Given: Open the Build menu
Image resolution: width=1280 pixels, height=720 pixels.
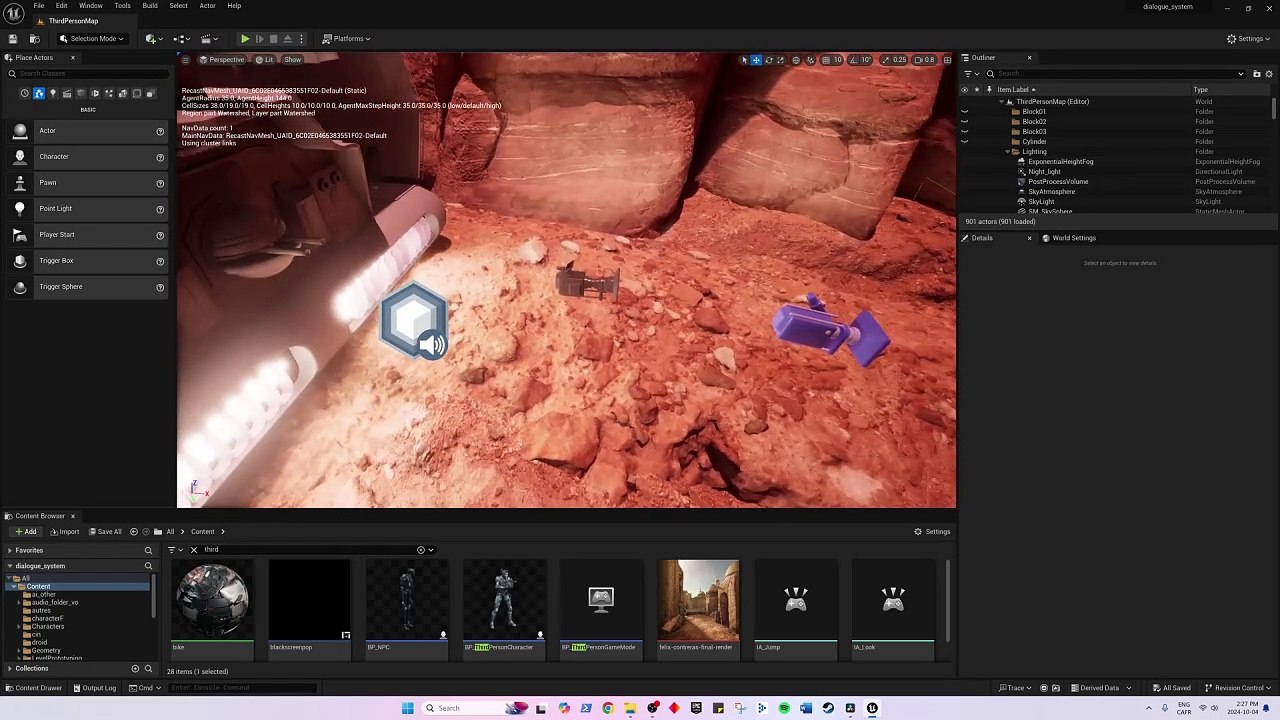Looking at the screenshot, I should coord(150,6).
